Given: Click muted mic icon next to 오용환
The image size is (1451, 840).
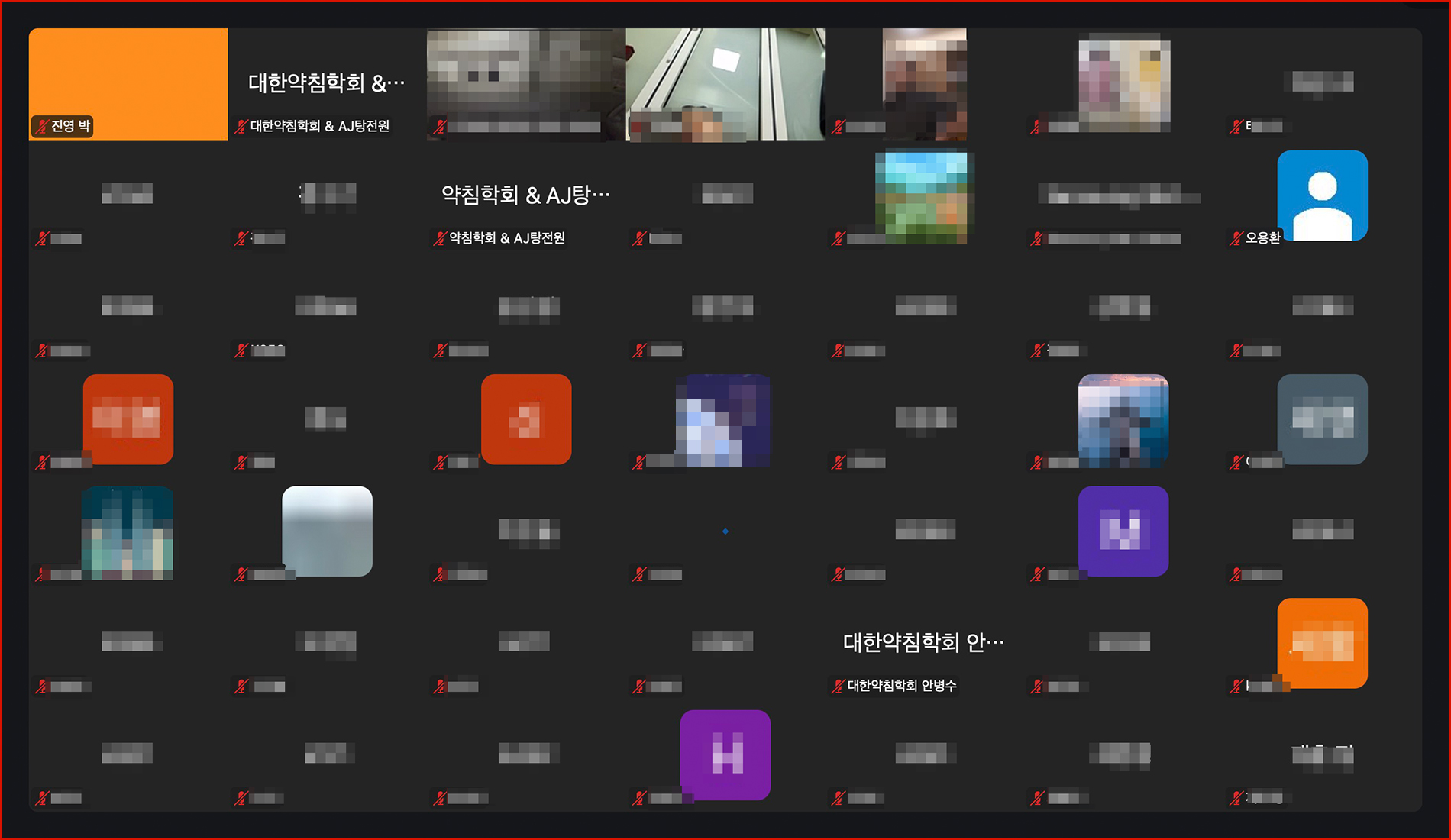Looking at the screenshot, I should pos(1236,239).
